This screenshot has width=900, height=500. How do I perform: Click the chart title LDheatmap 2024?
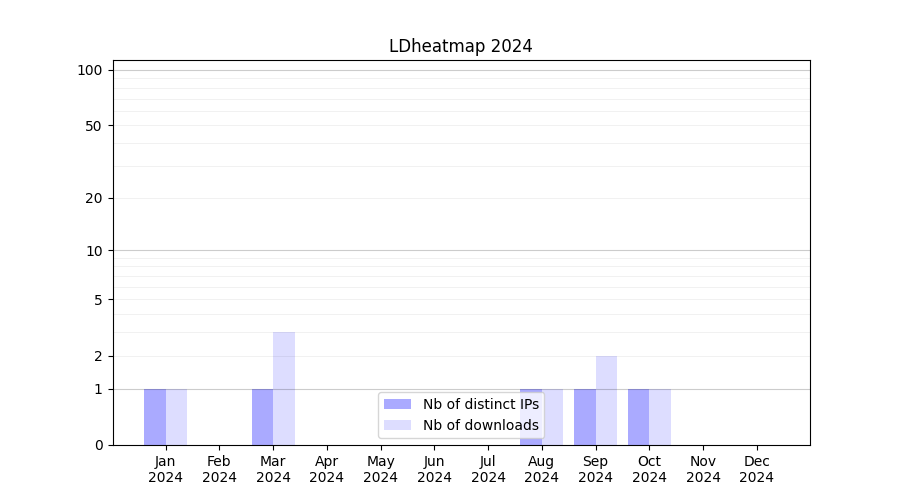pos(460,46)
